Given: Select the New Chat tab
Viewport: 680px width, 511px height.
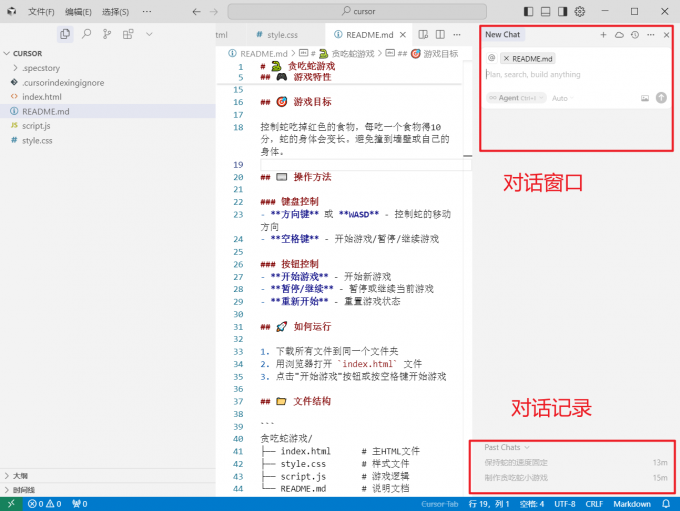Looking at the screenshot, I should click(503, 34).
